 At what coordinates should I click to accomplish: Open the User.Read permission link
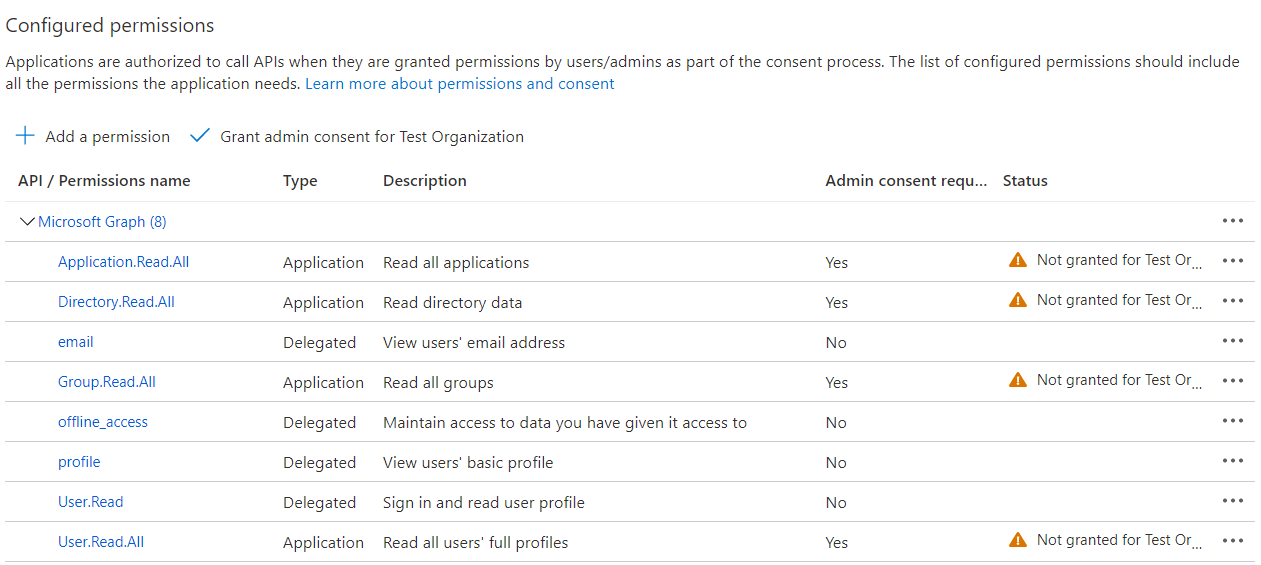(x=91, y=502)
